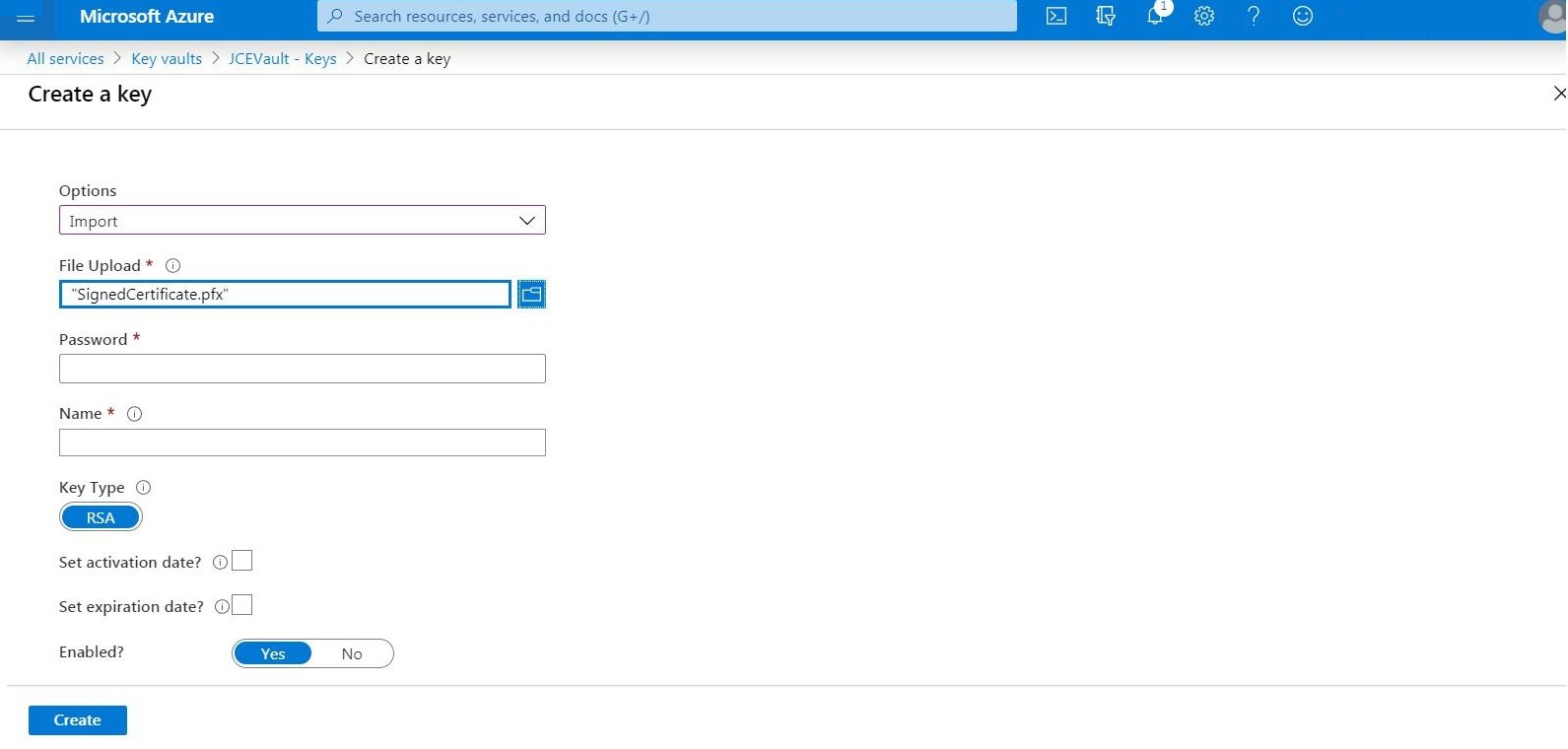Focus the Azure search resources box

pyautogui.click(x=666, y=17)
